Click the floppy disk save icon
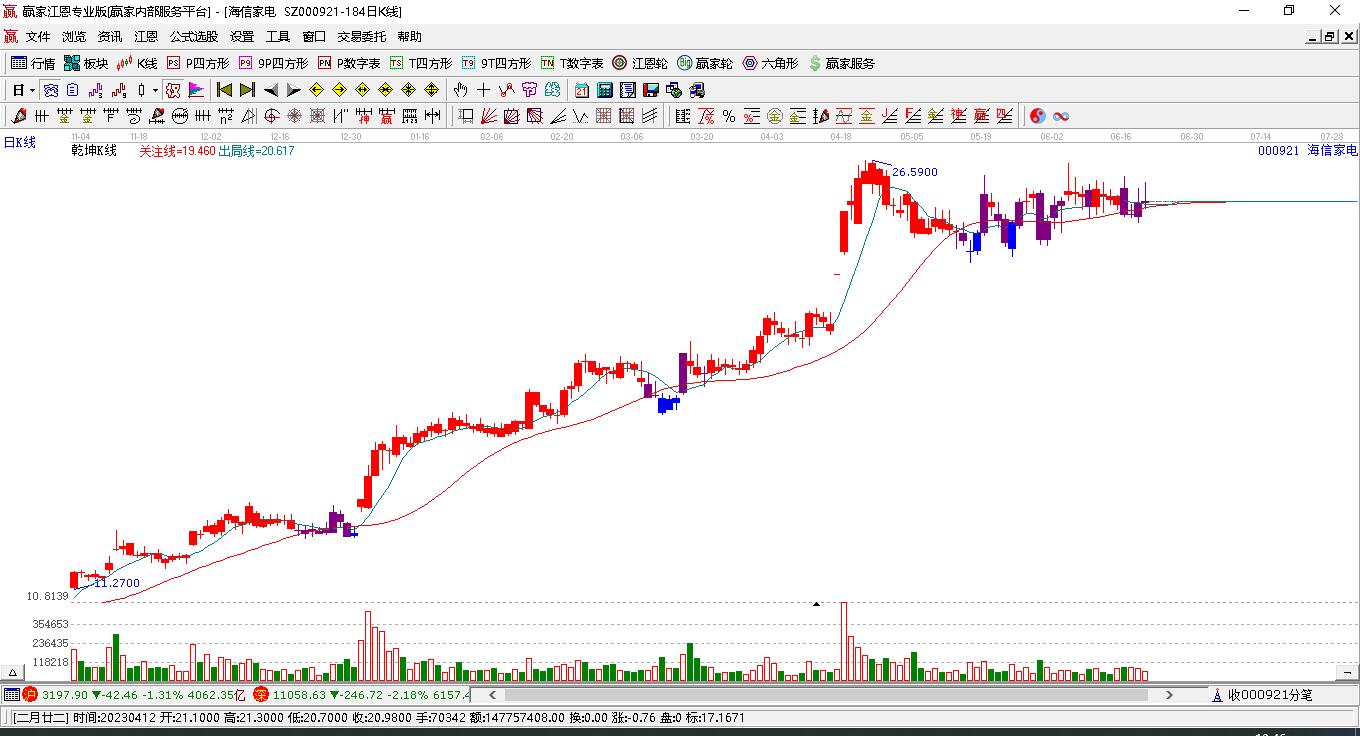Screen dimensions: 1360x736 point(651,90)
